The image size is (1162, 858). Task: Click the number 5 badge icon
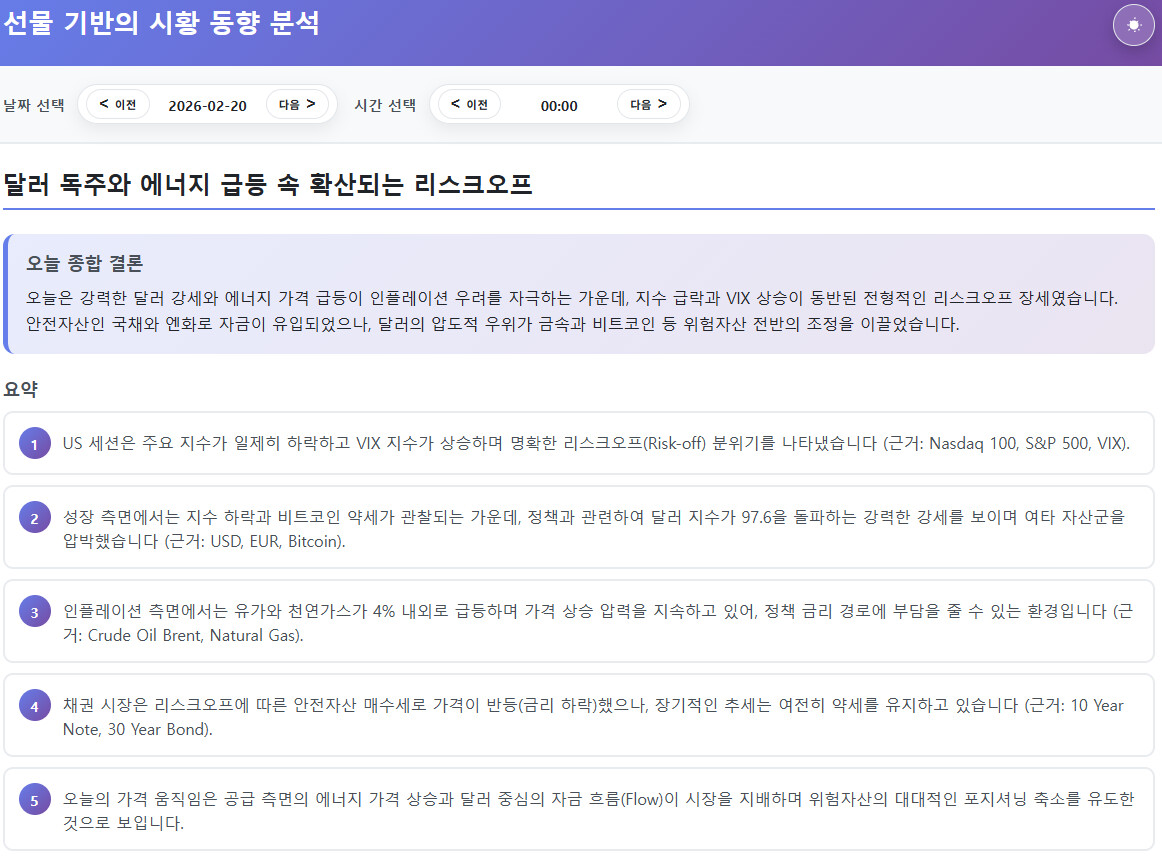34,800
